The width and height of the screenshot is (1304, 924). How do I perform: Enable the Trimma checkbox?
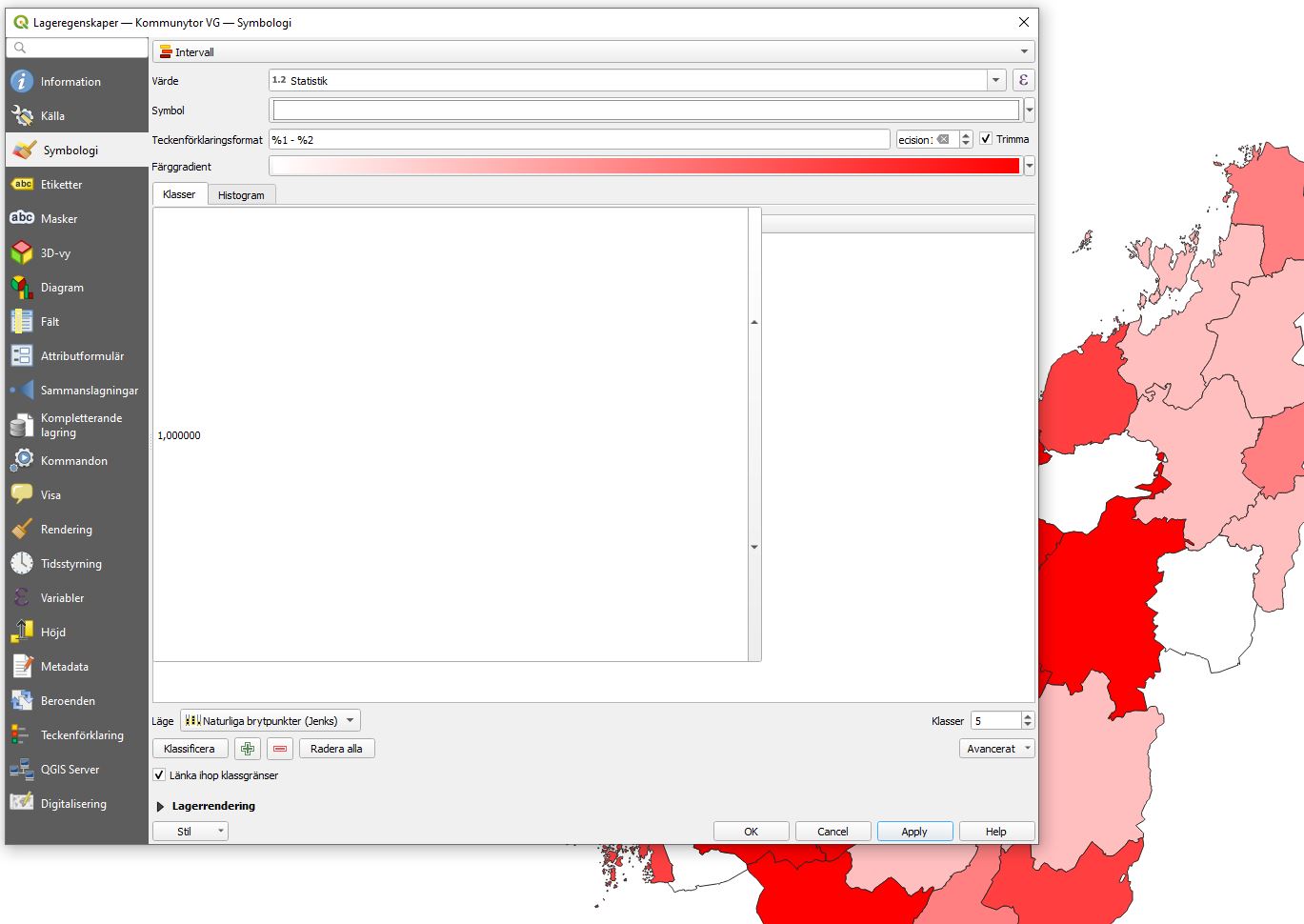tap(985, 138)
